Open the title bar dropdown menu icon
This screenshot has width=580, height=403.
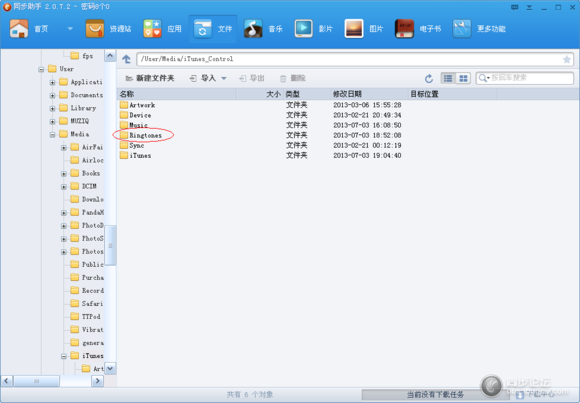(529, 7)
